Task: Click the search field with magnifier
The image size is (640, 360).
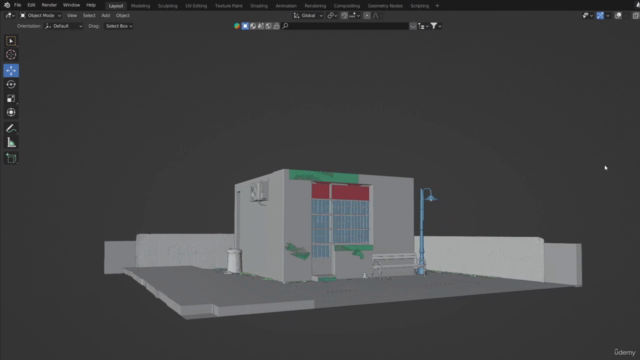Action: tap(345, 26)
